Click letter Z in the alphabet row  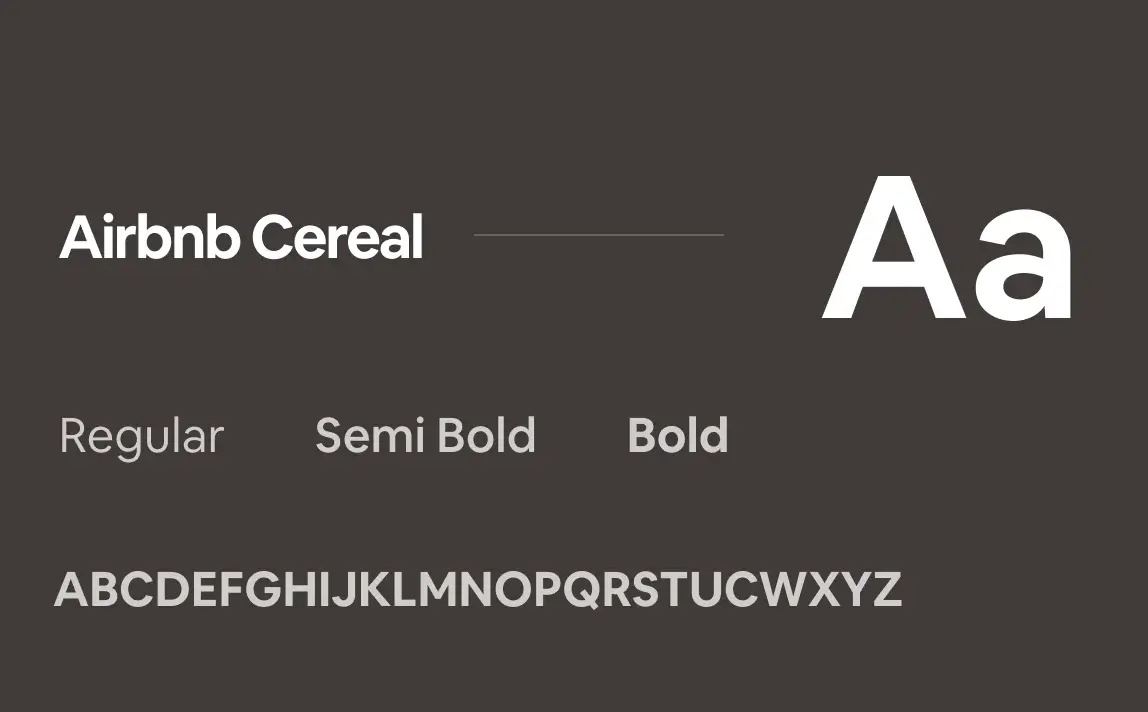click(887, 589)
